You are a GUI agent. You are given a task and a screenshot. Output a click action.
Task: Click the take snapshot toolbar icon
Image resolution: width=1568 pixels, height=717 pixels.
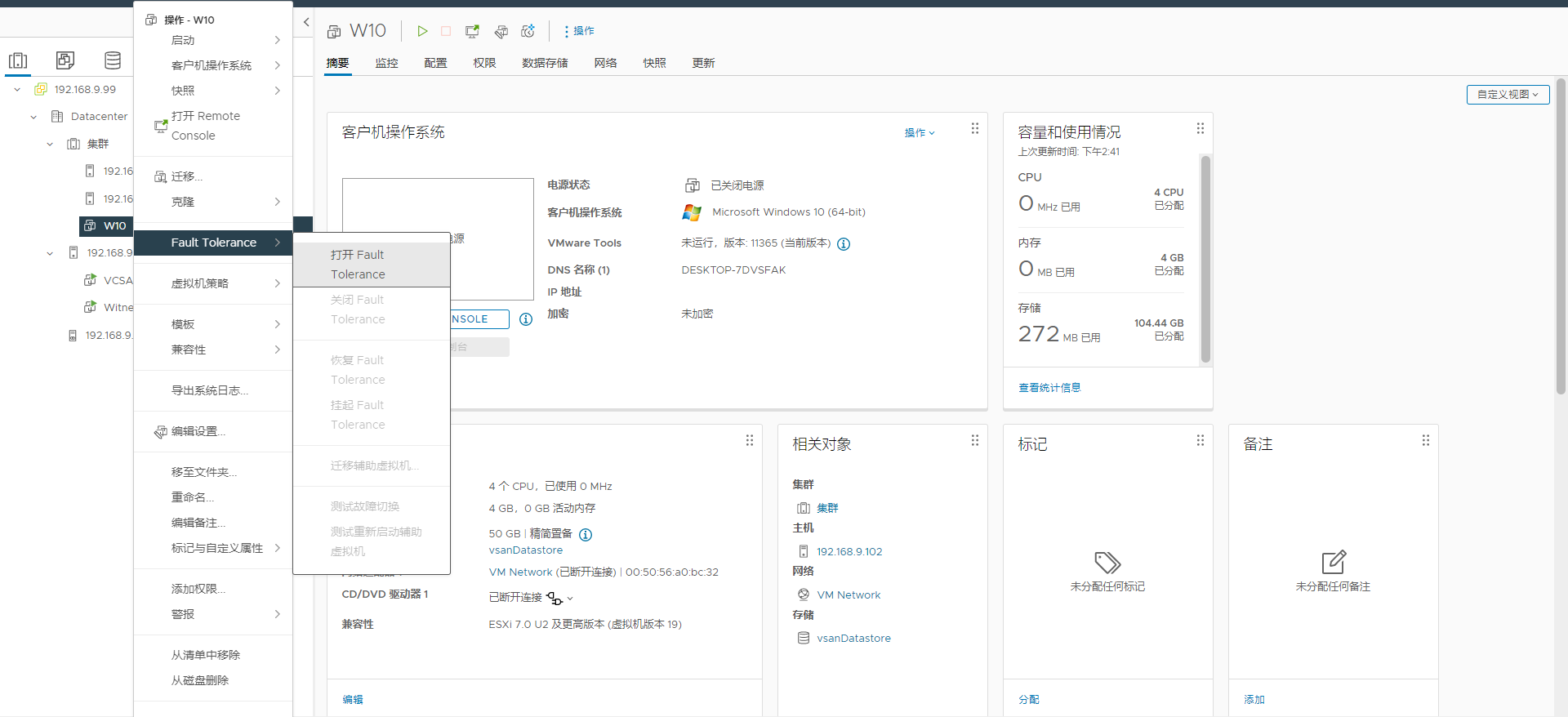(528, 31)
